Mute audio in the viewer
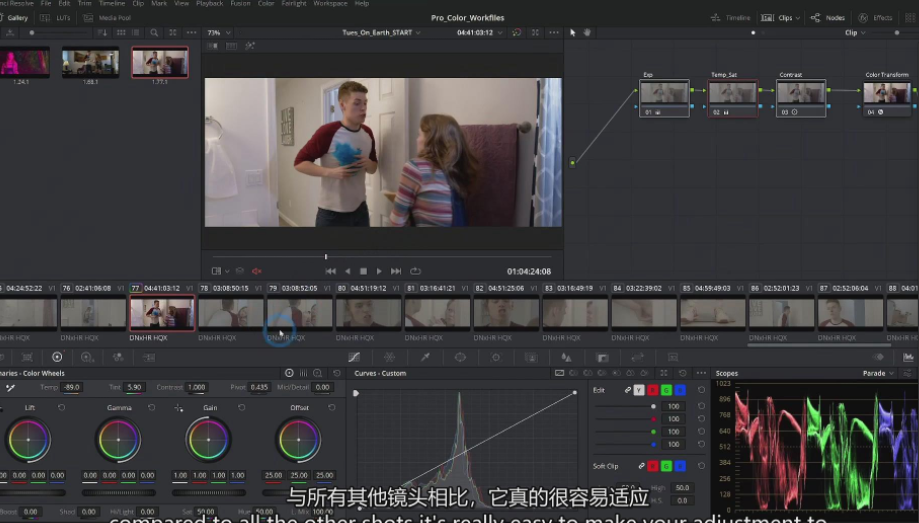This screenshot has height=523, width=919. coord(257,271)
